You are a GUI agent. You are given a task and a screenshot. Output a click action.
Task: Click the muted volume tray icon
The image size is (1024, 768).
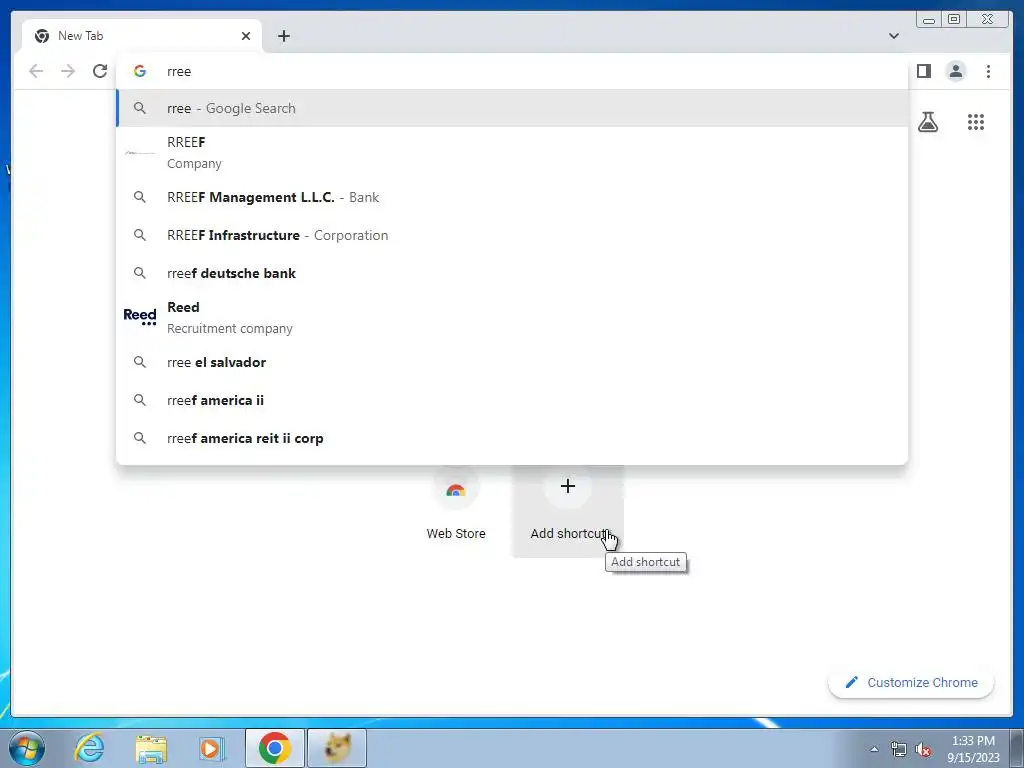tap(923, 749)
